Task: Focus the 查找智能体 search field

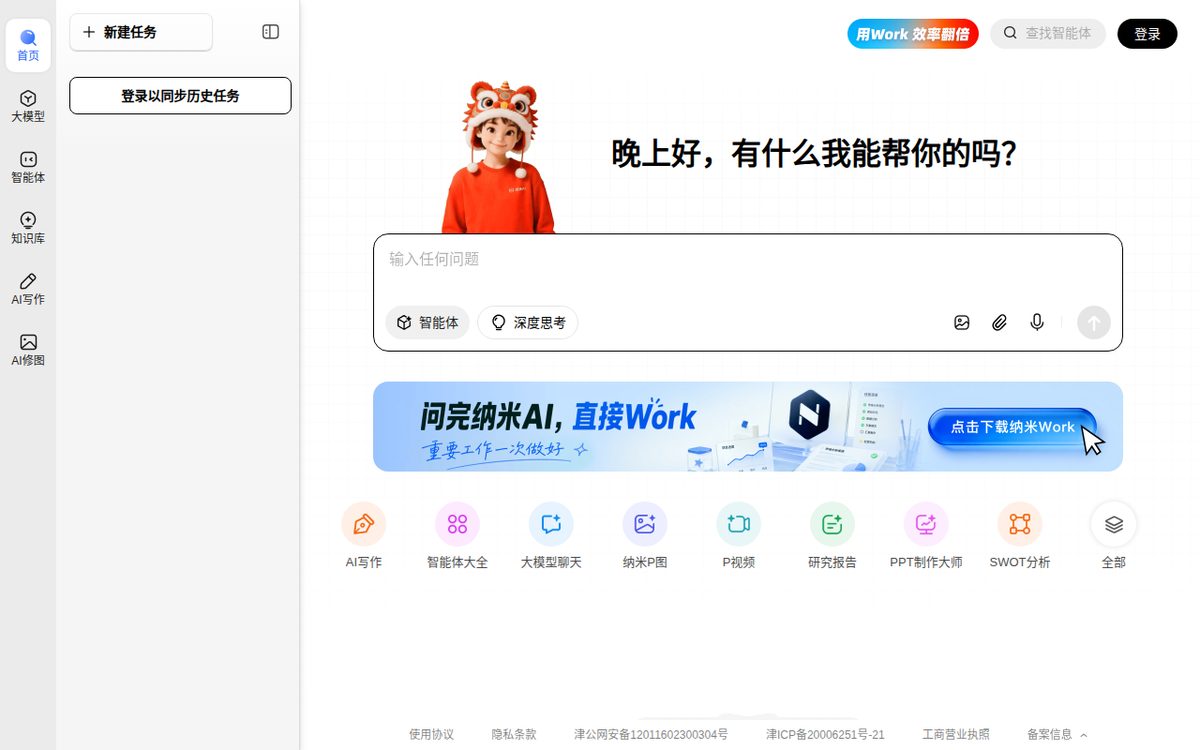Action: 1048,33
